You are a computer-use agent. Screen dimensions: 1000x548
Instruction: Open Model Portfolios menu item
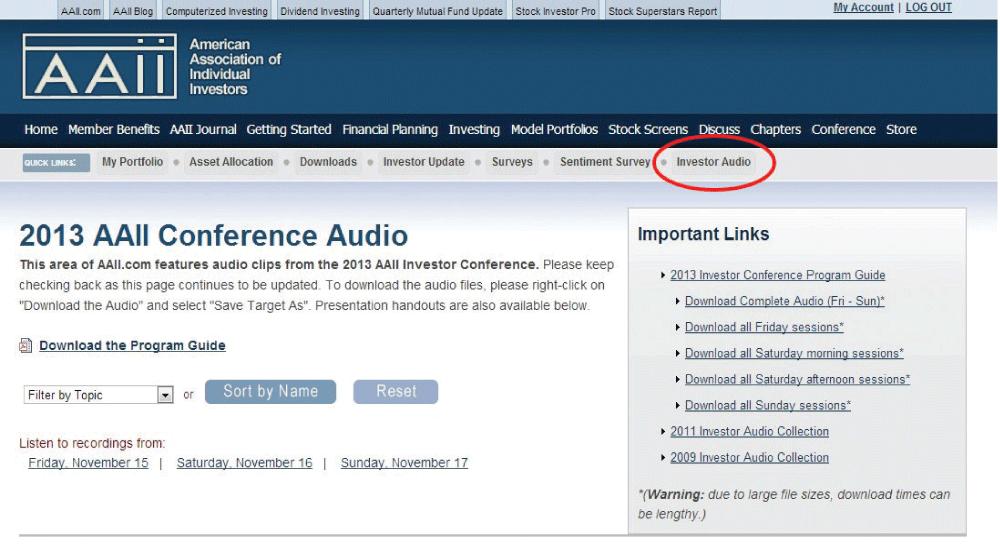coord(554,130)
